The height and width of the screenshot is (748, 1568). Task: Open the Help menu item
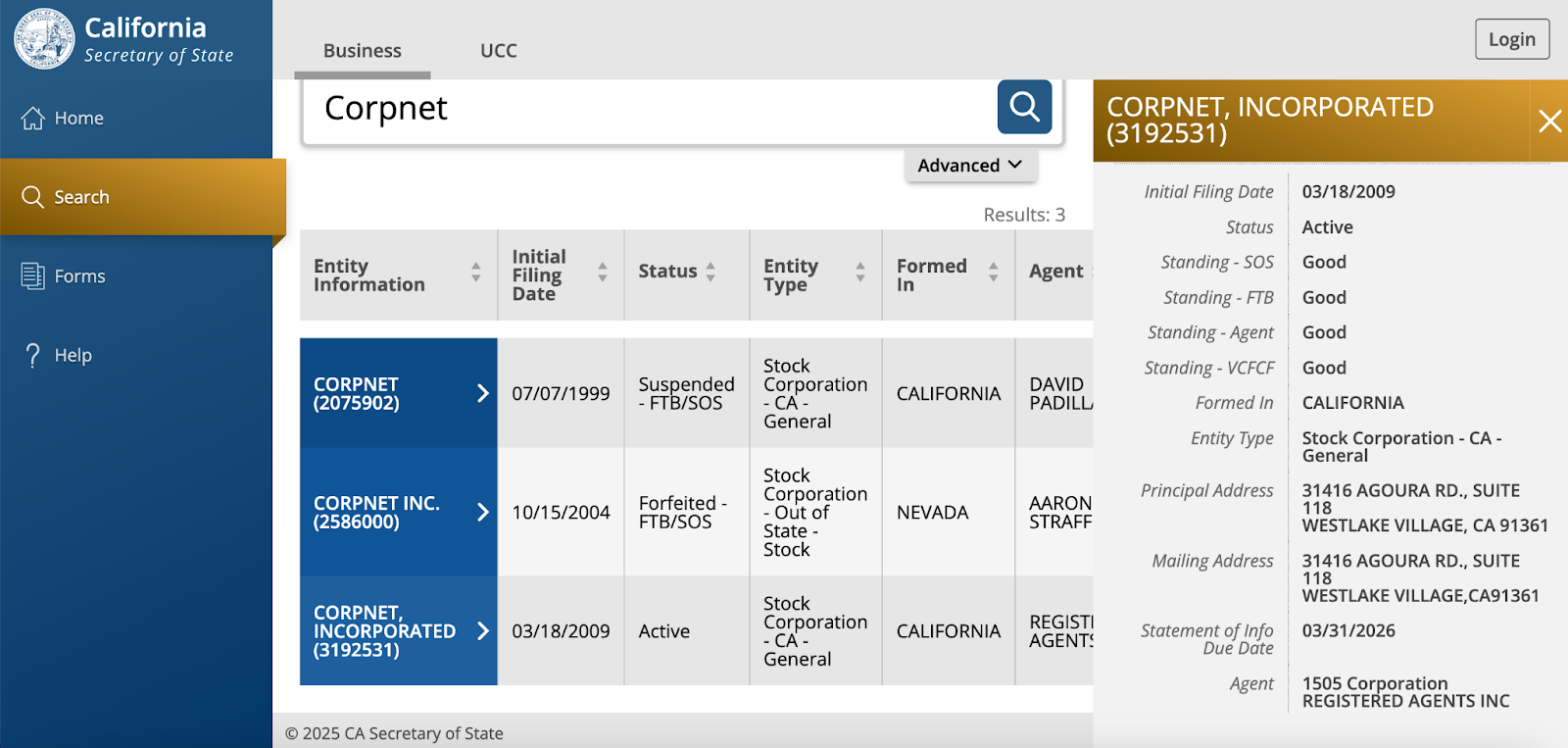point(136,355)
